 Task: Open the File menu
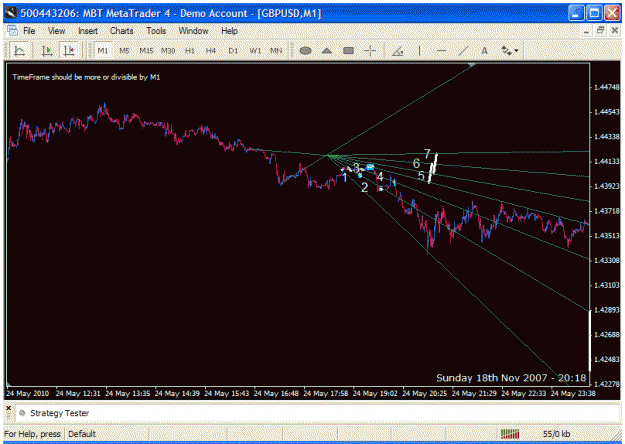pyautogui.click(x=29, y=31)
